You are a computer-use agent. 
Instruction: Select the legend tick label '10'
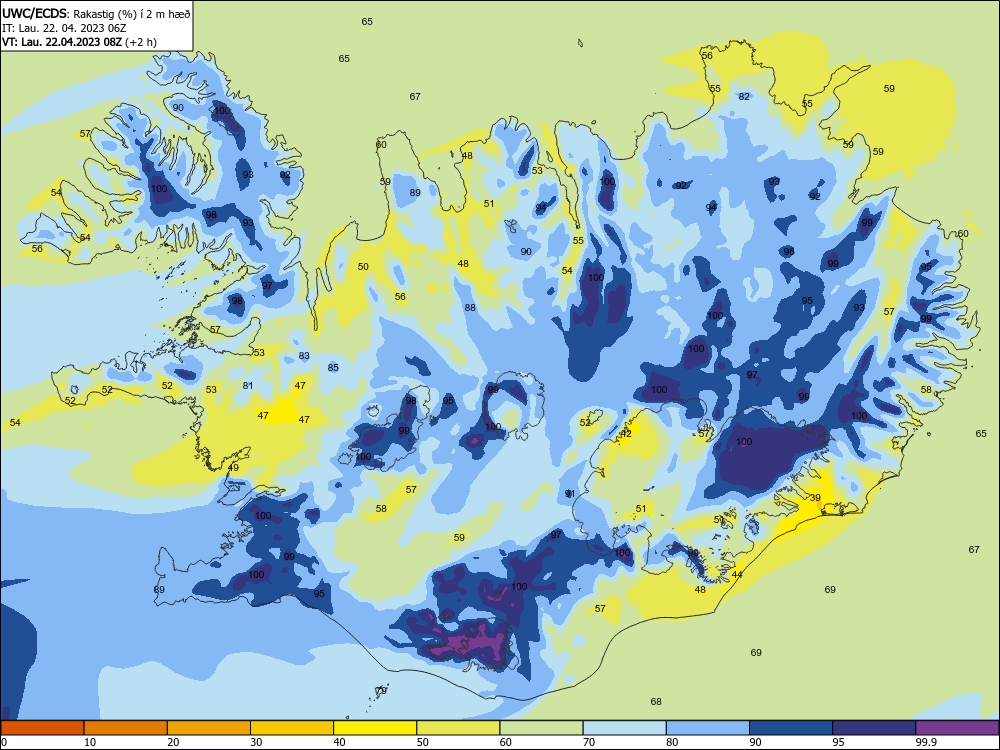[x=90, y=742]
